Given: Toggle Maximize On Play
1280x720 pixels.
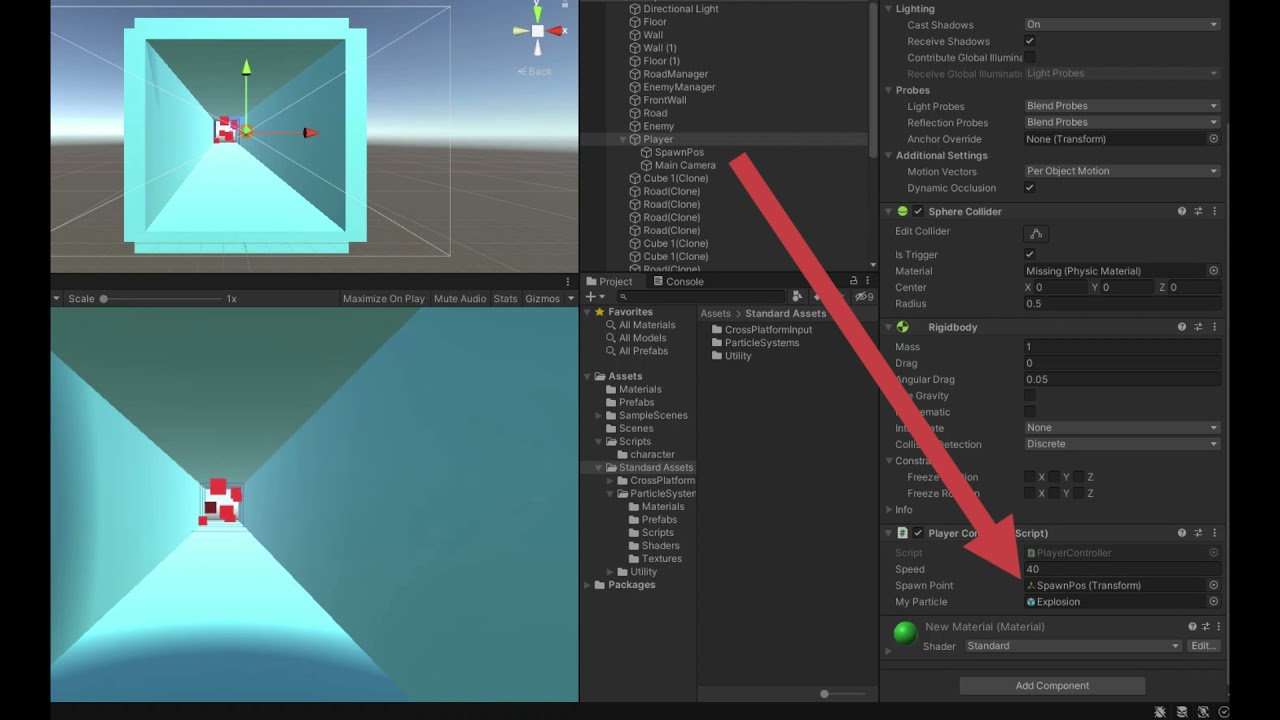Looking at the screenshot, I should tap(384, 299).
